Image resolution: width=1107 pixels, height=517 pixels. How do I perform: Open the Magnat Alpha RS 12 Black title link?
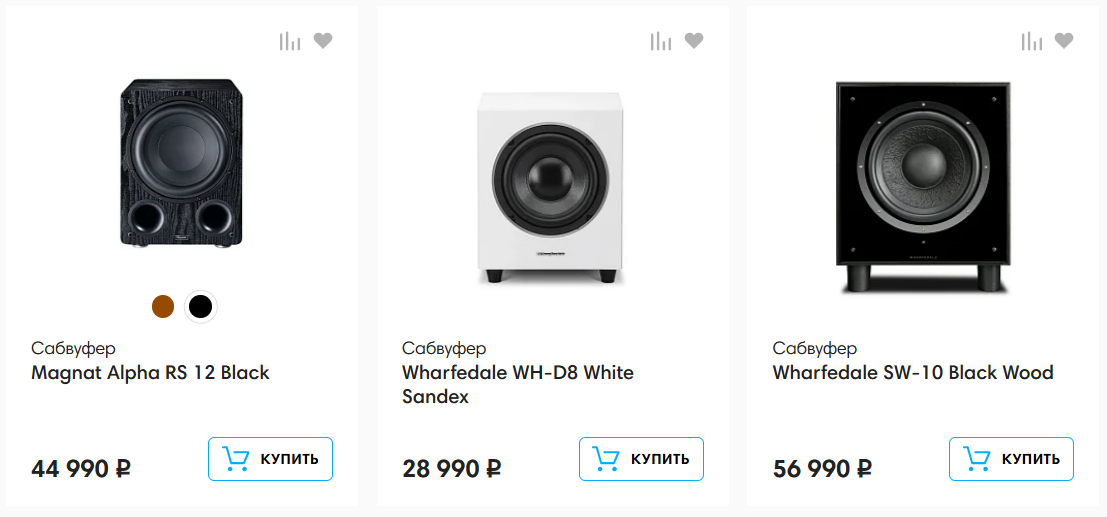(x=150, y=373)
